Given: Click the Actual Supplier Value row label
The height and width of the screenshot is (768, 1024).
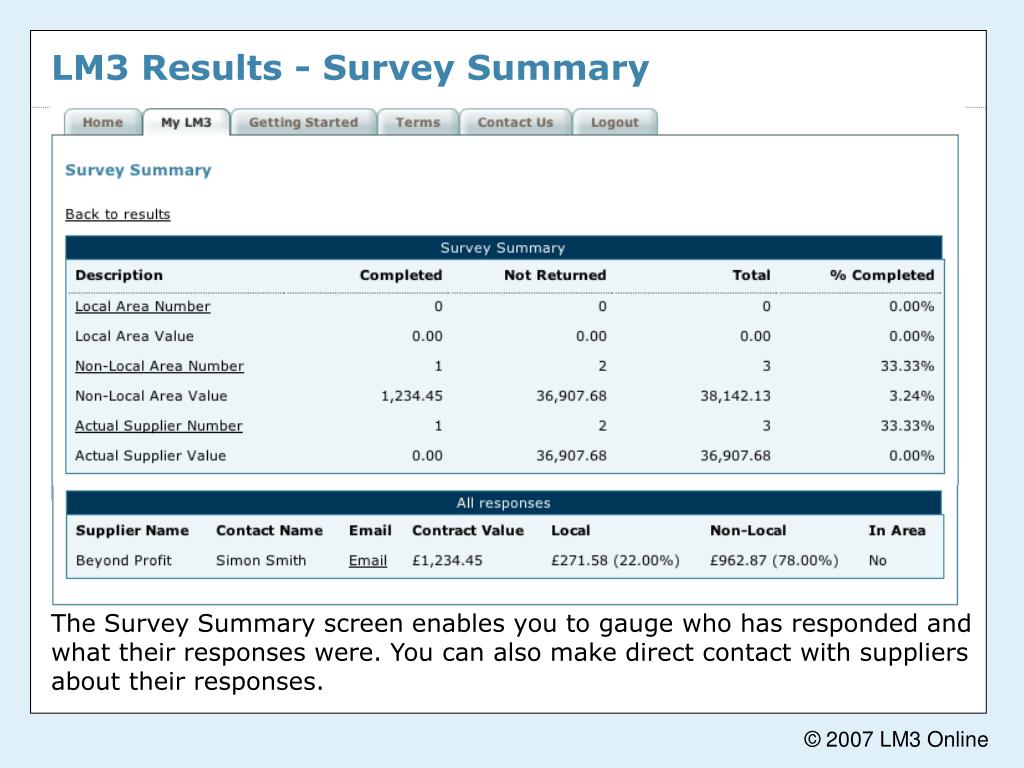Looking at the screenshot, I should (151, 456).
